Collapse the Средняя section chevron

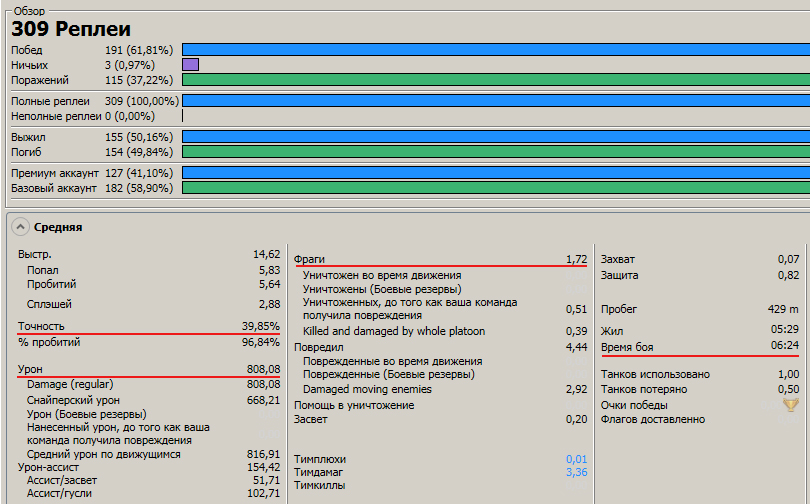20,227
